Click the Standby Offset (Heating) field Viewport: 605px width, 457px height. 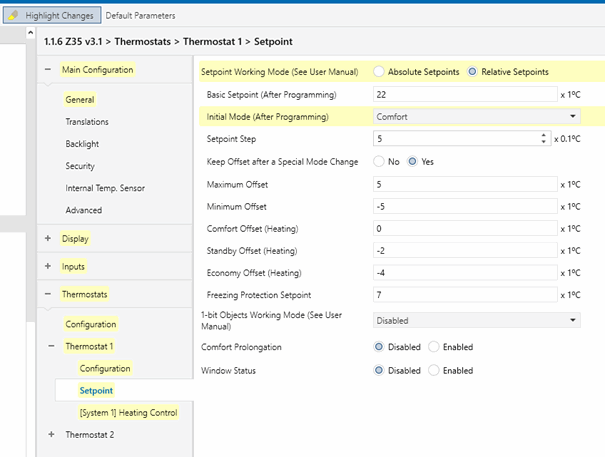click(x=465, y=251)
